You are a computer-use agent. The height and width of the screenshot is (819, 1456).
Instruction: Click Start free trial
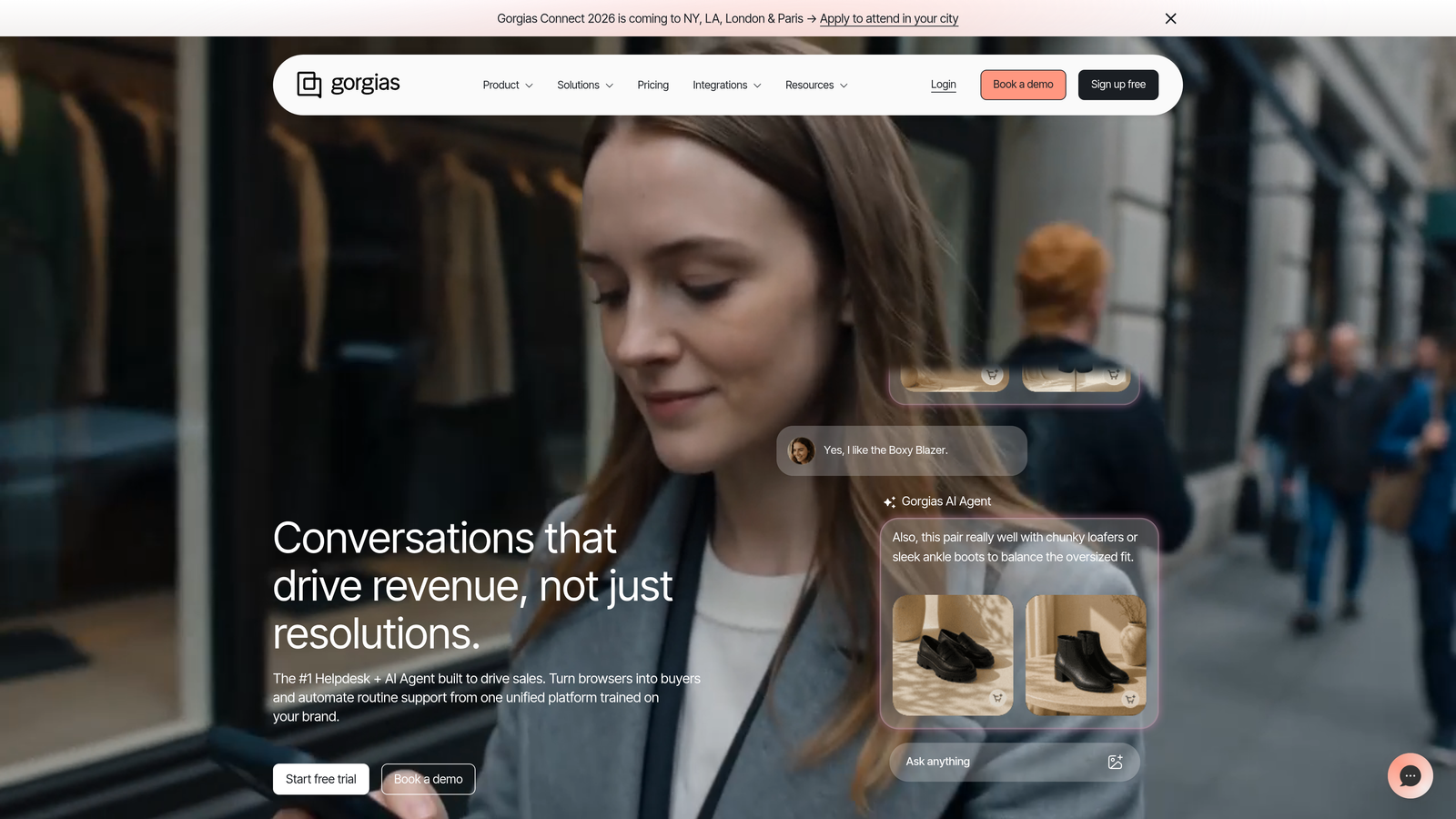[x=320, y=779]
